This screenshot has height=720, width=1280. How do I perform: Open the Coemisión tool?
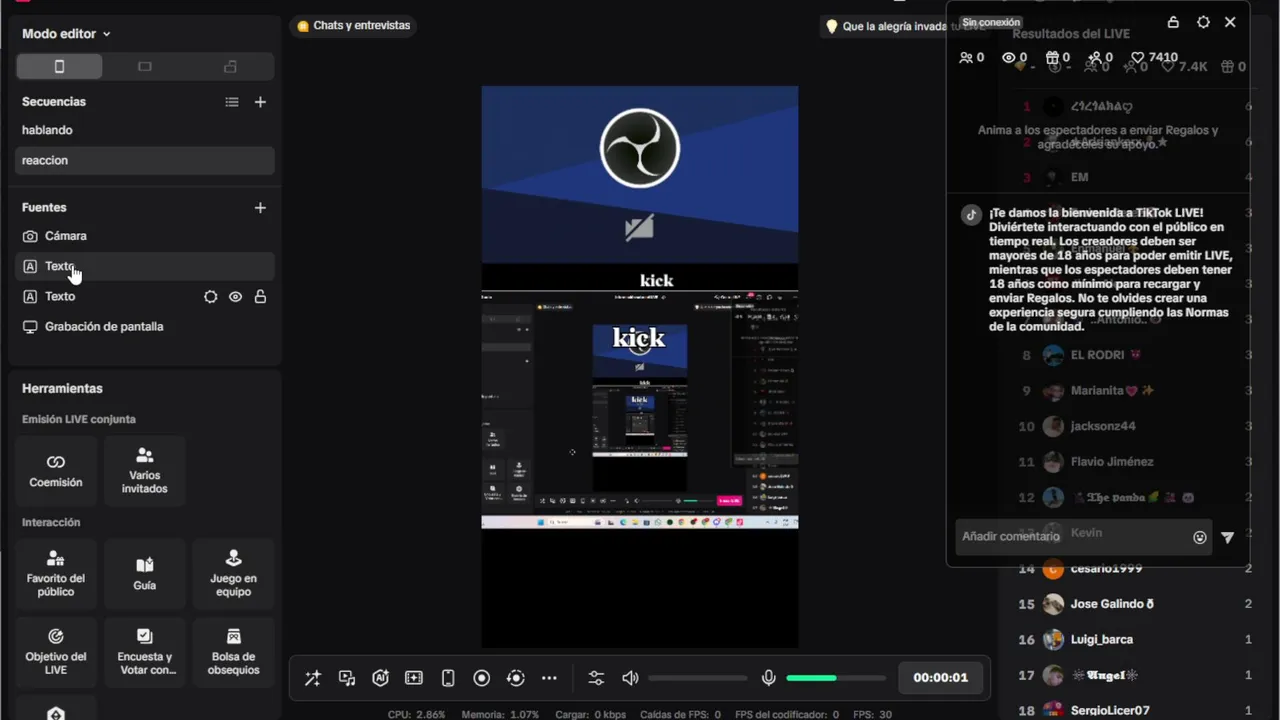point(56,471)
